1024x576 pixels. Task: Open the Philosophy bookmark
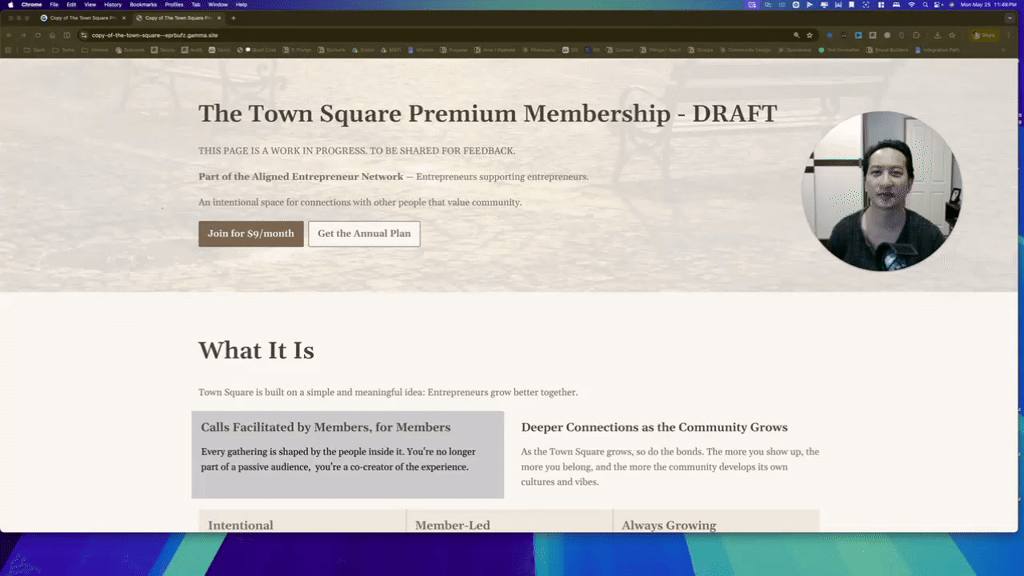tap(539, 50)
